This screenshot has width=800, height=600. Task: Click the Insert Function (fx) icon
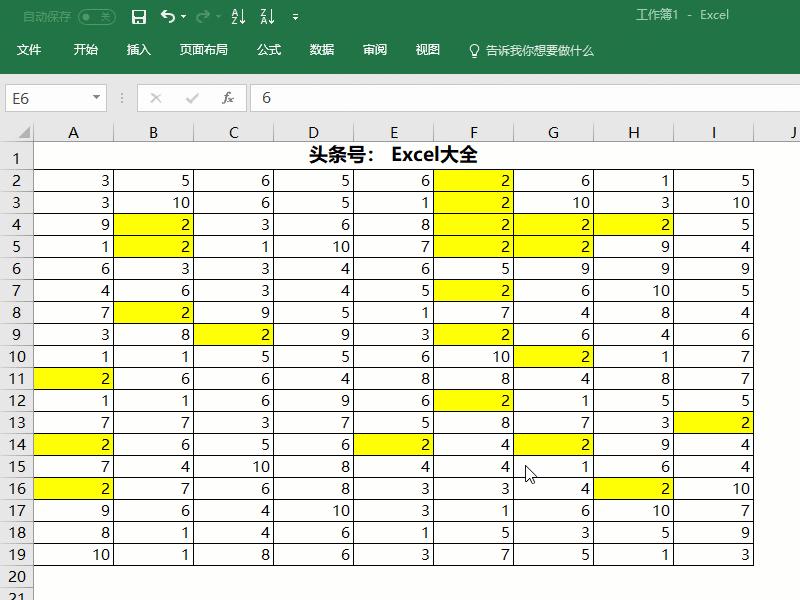[228, 99]
